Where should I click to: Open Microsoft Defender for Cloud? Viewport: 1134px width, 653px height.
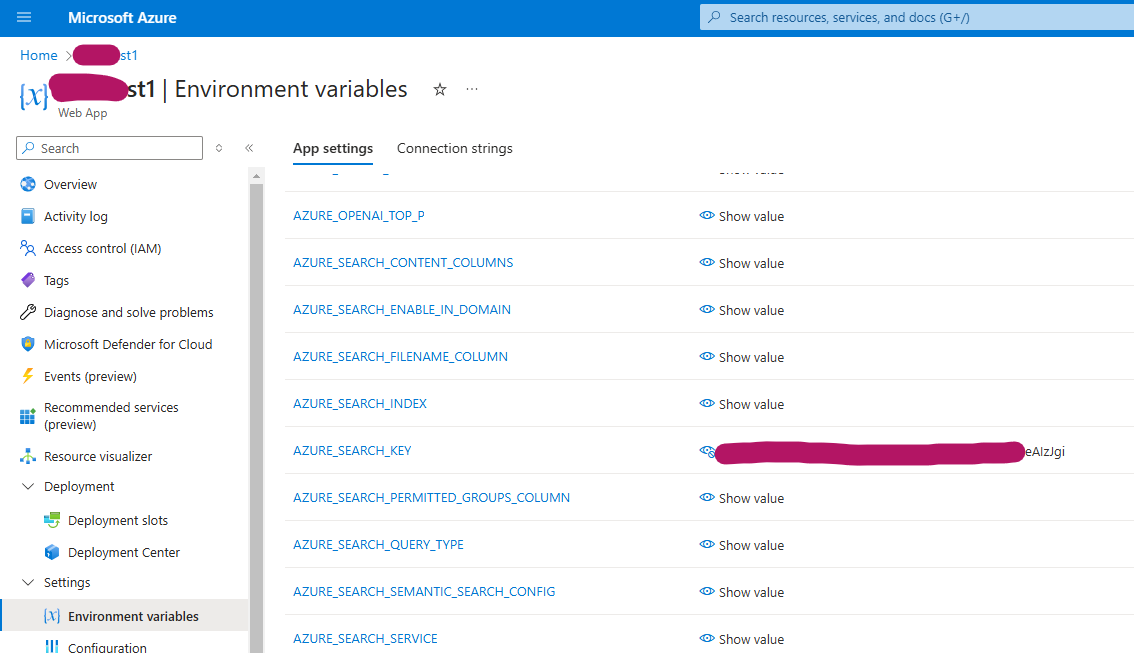128,344
